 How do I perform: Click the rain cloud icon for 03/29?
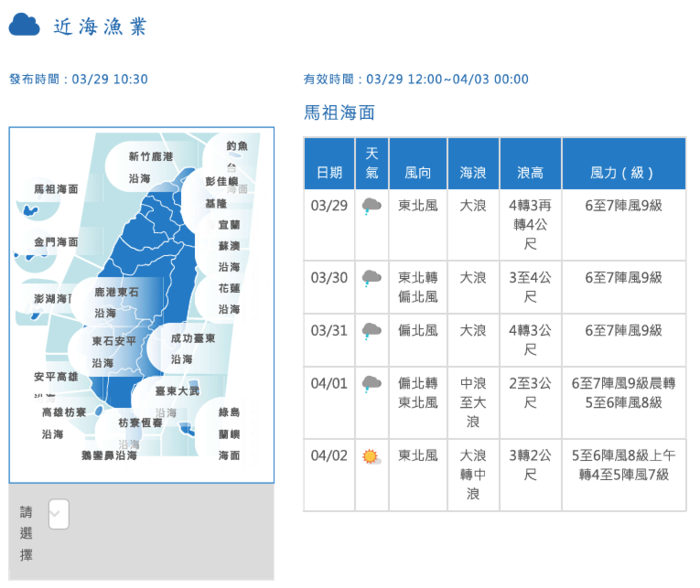point(371,206)
